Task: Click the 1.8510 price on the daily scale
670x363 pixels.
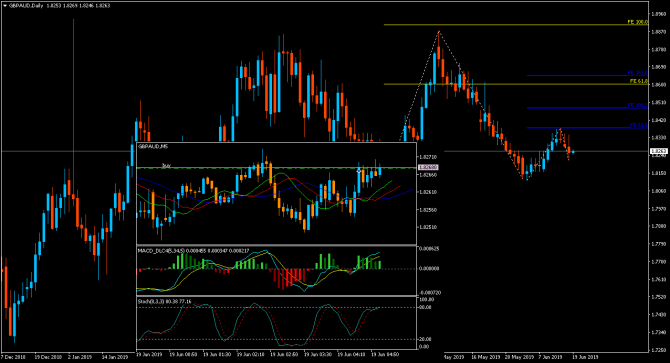Action: (x=659, y=102)
